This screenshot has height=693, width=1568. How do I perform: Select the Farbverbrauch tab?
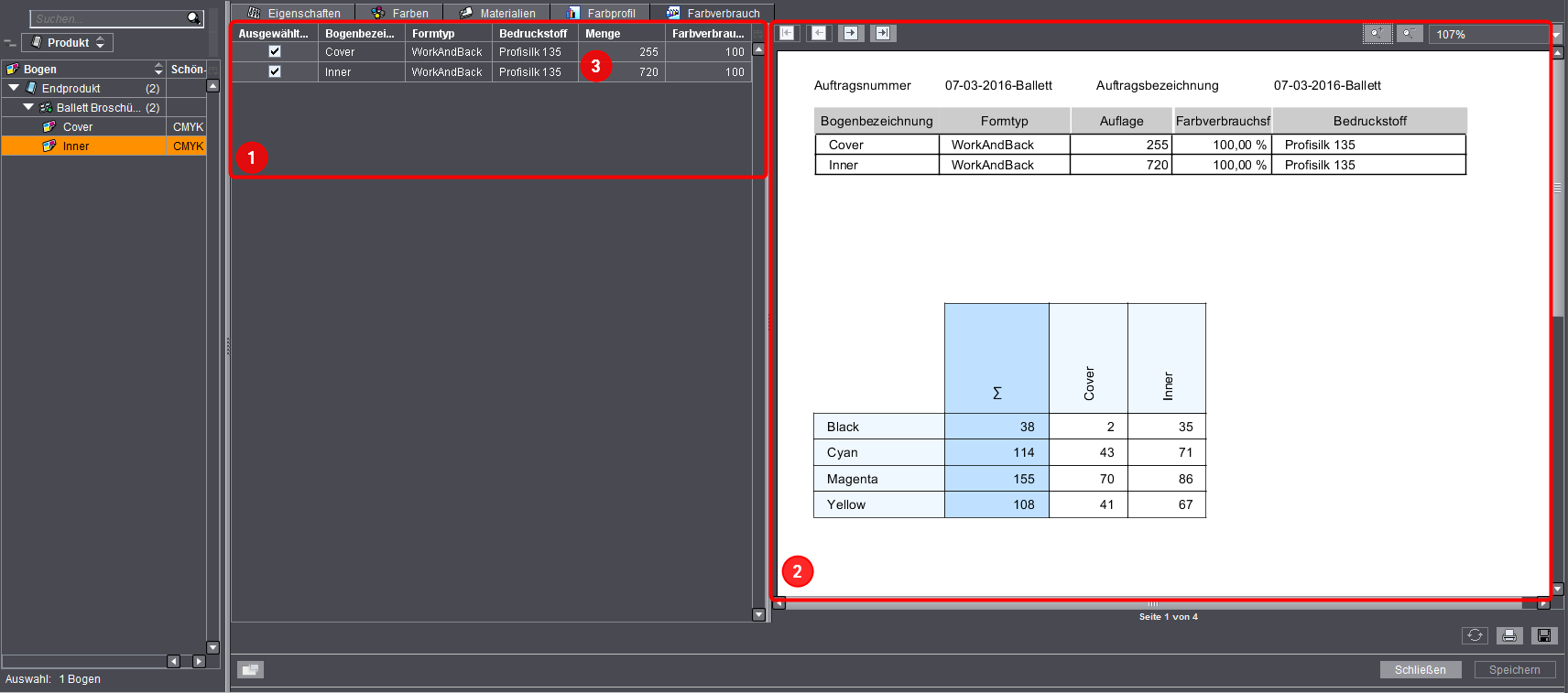coord(713,13)
